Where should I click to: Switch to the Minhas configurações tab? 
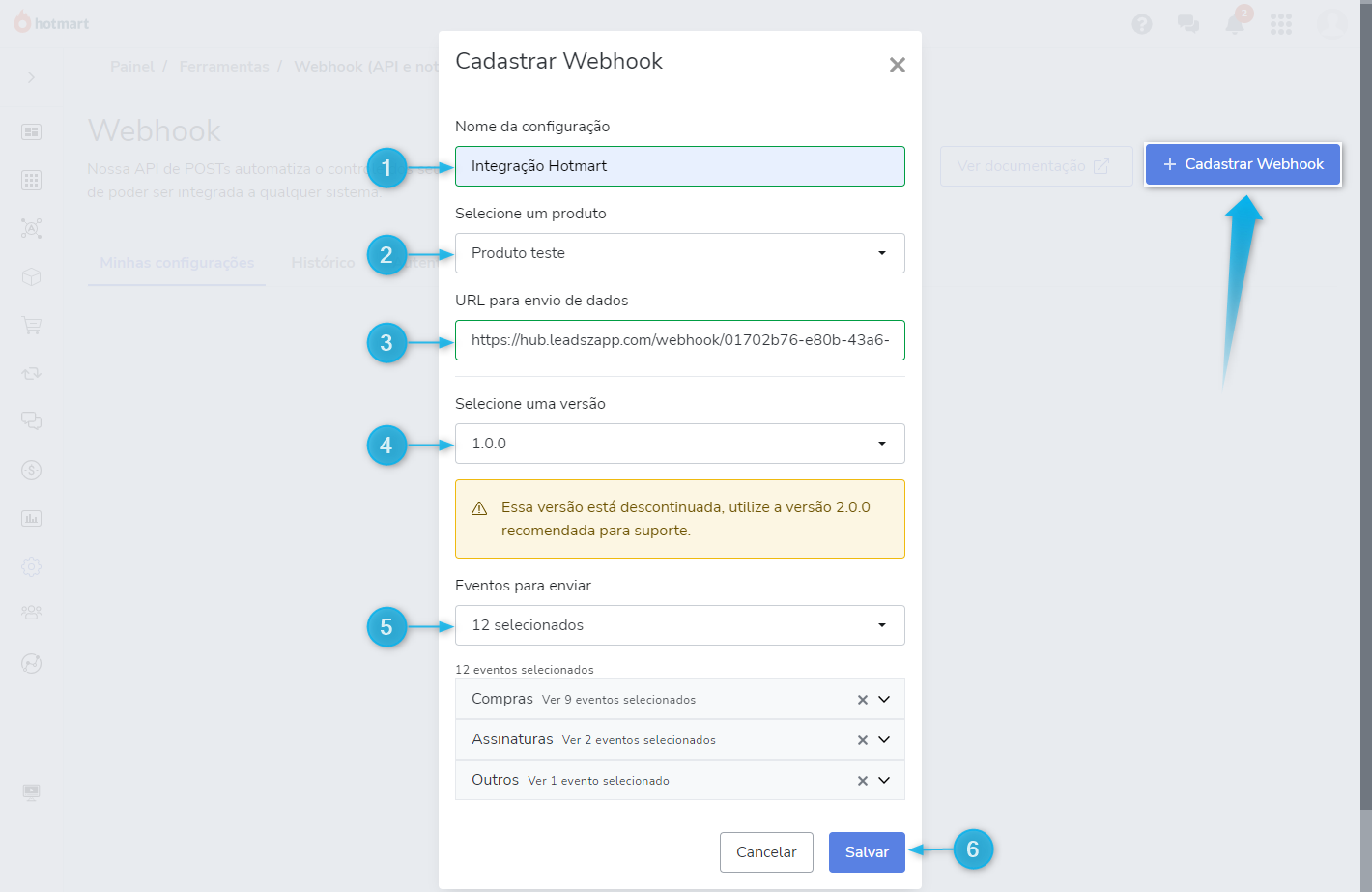177,263
